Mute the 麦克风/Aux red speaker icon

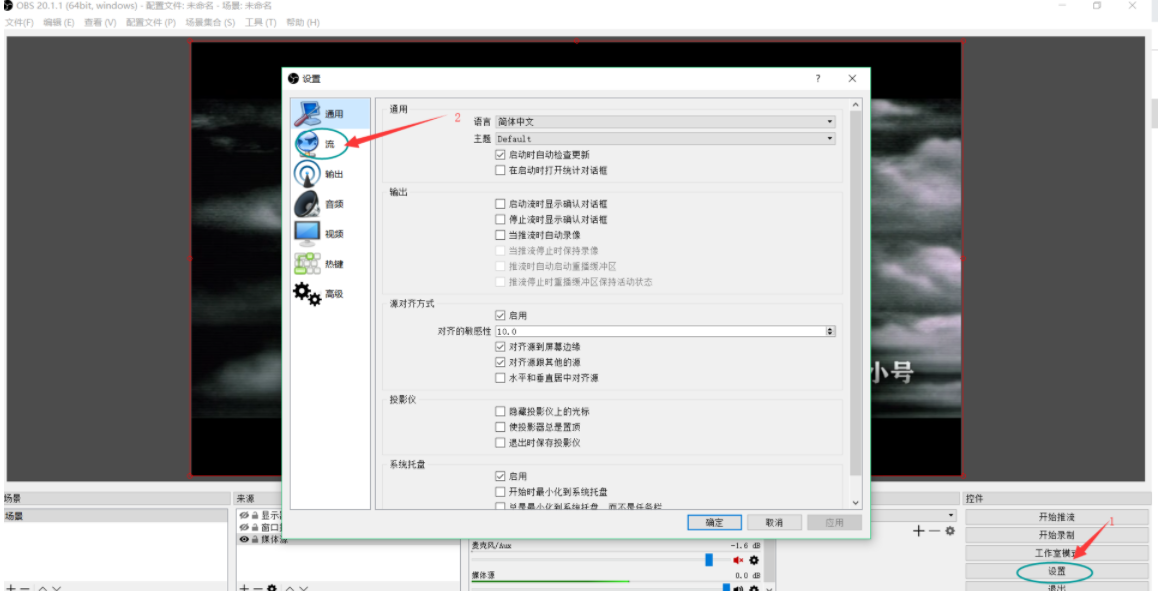(738, 561)
